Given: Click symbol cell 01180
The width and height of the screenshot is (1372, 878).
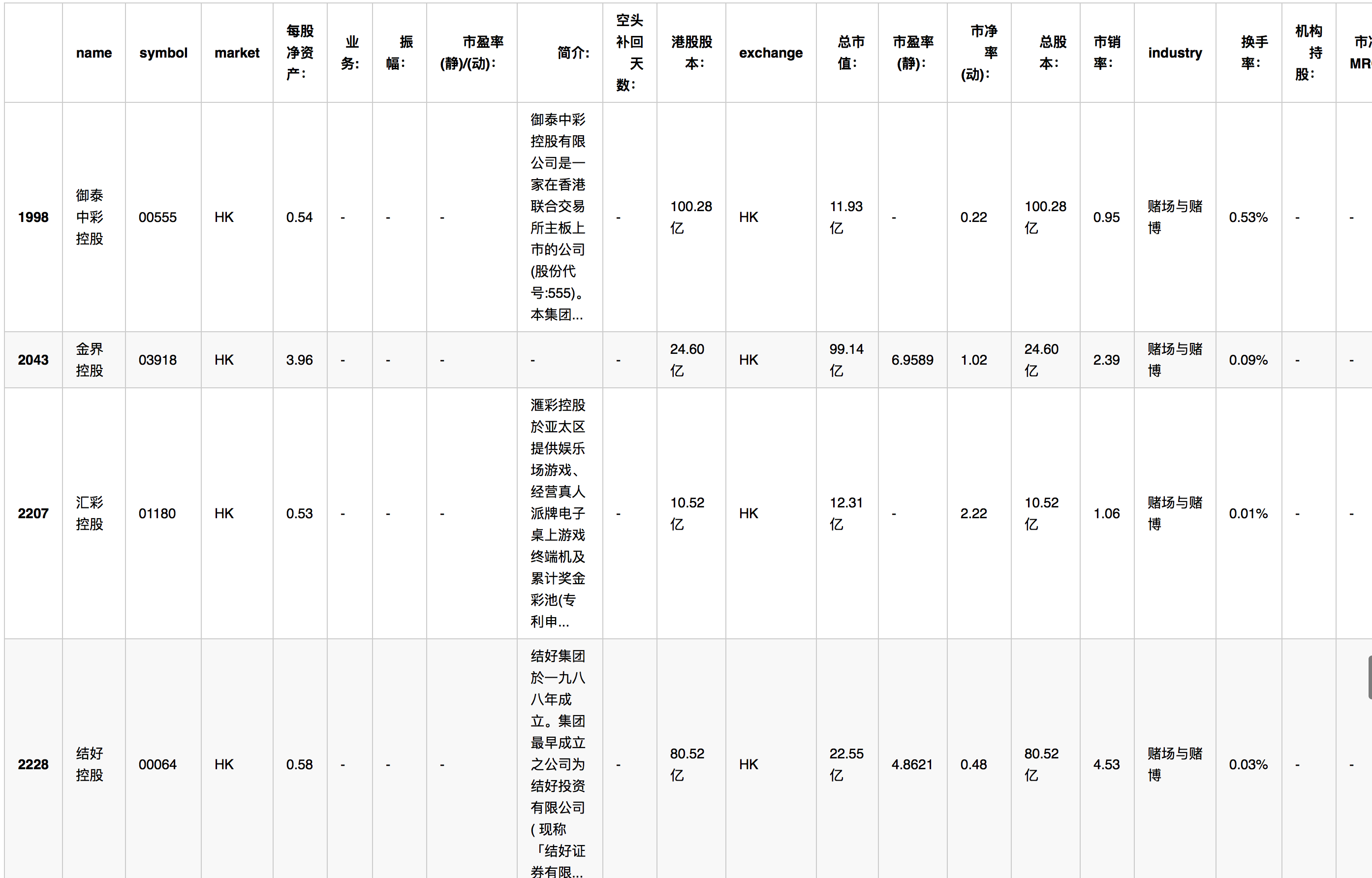Looking at the screenshot, I should (x=157, y=513).
